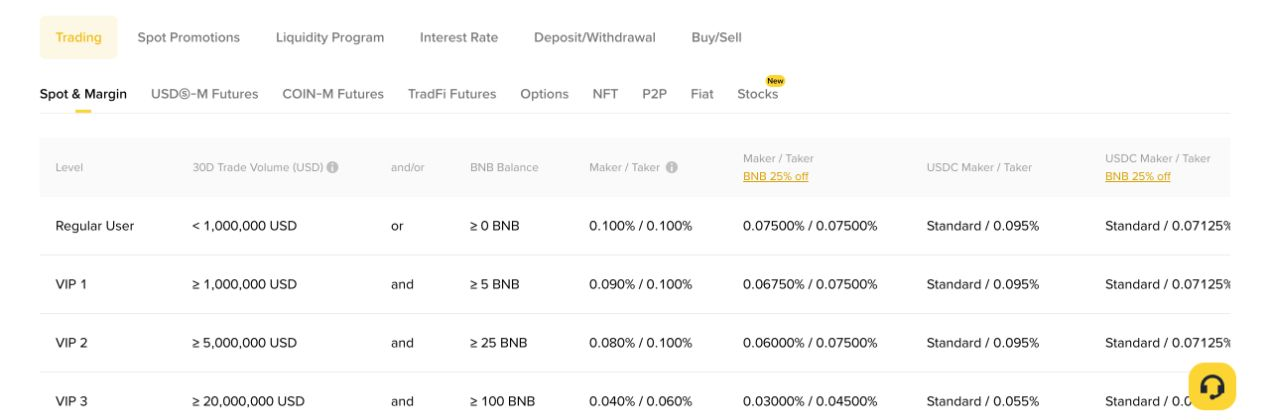Switch to USDⓈ-M Futures fee table
This screenshot has height=420, width=1270.
pos(205,93)
